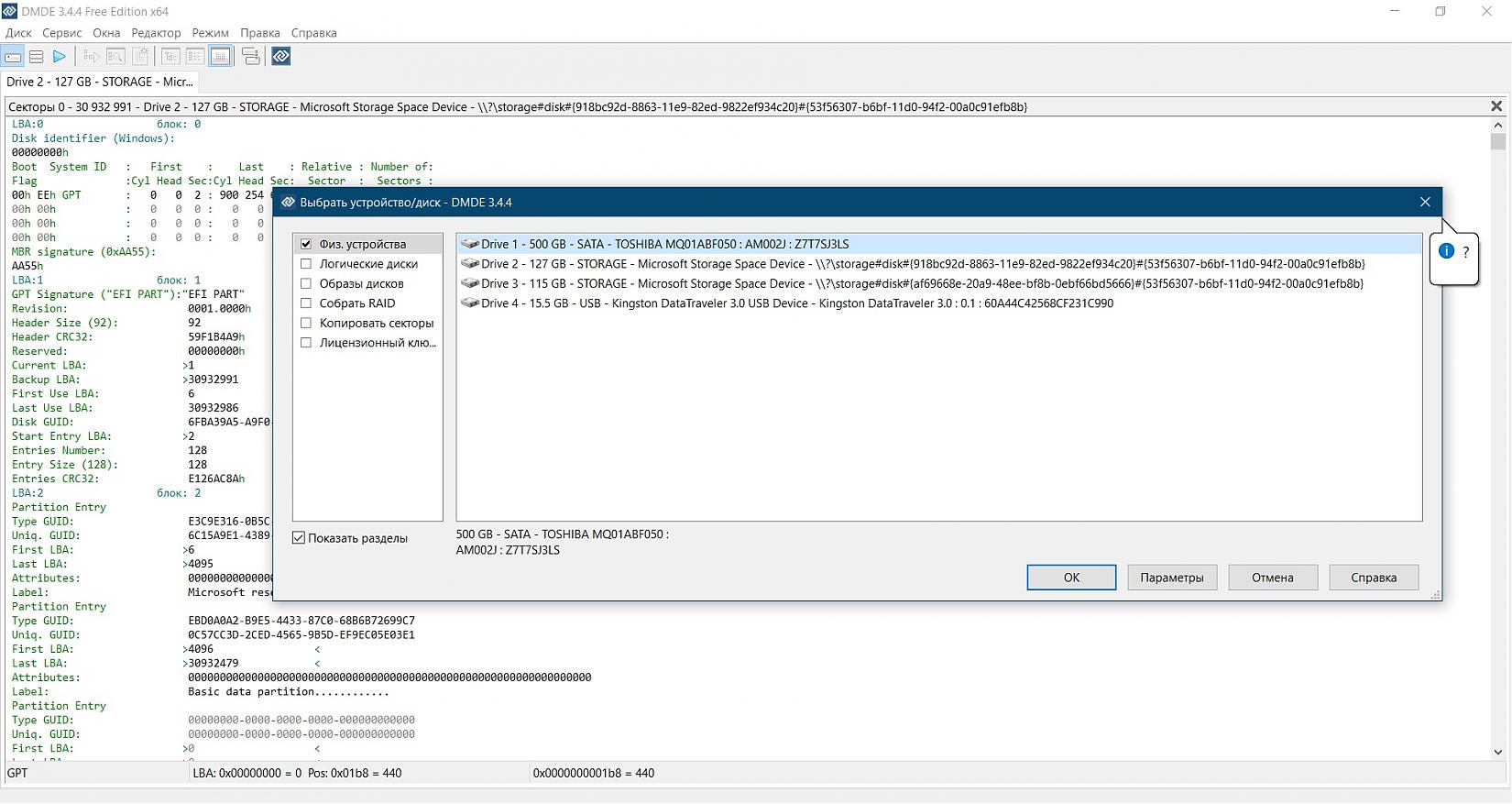Switch to the Drive 2 - 127 GB tab
The image size is (1512, 804).
pyautogui.click(x=100, y=82)
